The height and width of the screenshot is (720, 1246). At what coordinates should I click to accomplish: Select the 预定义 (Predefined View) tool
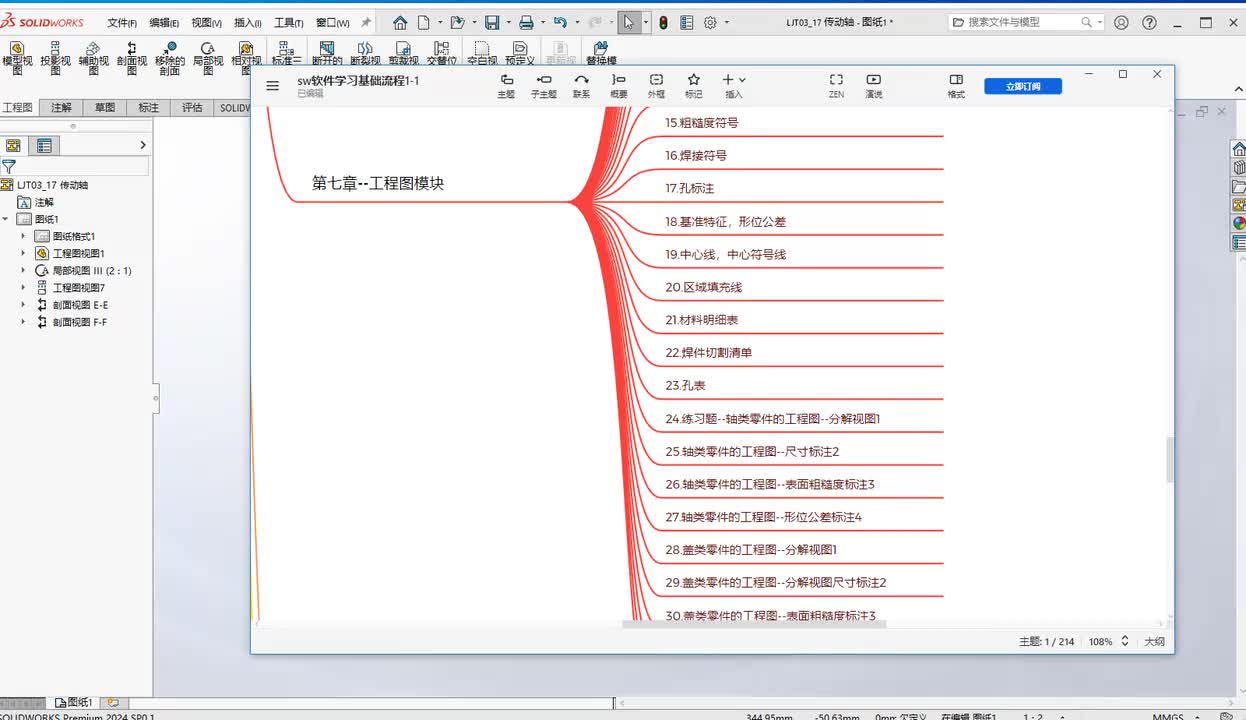520,54
